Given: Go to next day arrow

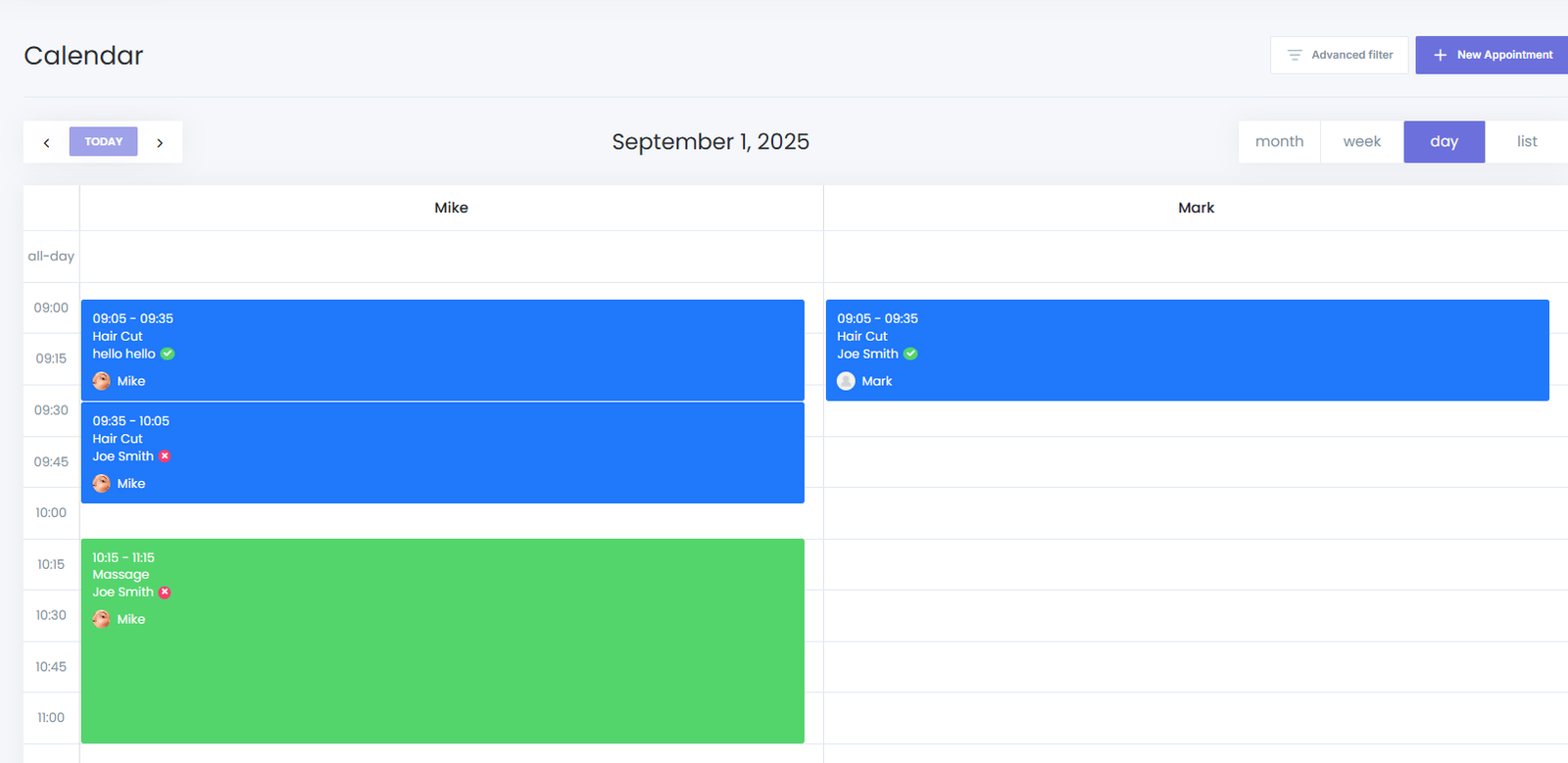Looking at the screenshot, I should [x=160, y=142].
